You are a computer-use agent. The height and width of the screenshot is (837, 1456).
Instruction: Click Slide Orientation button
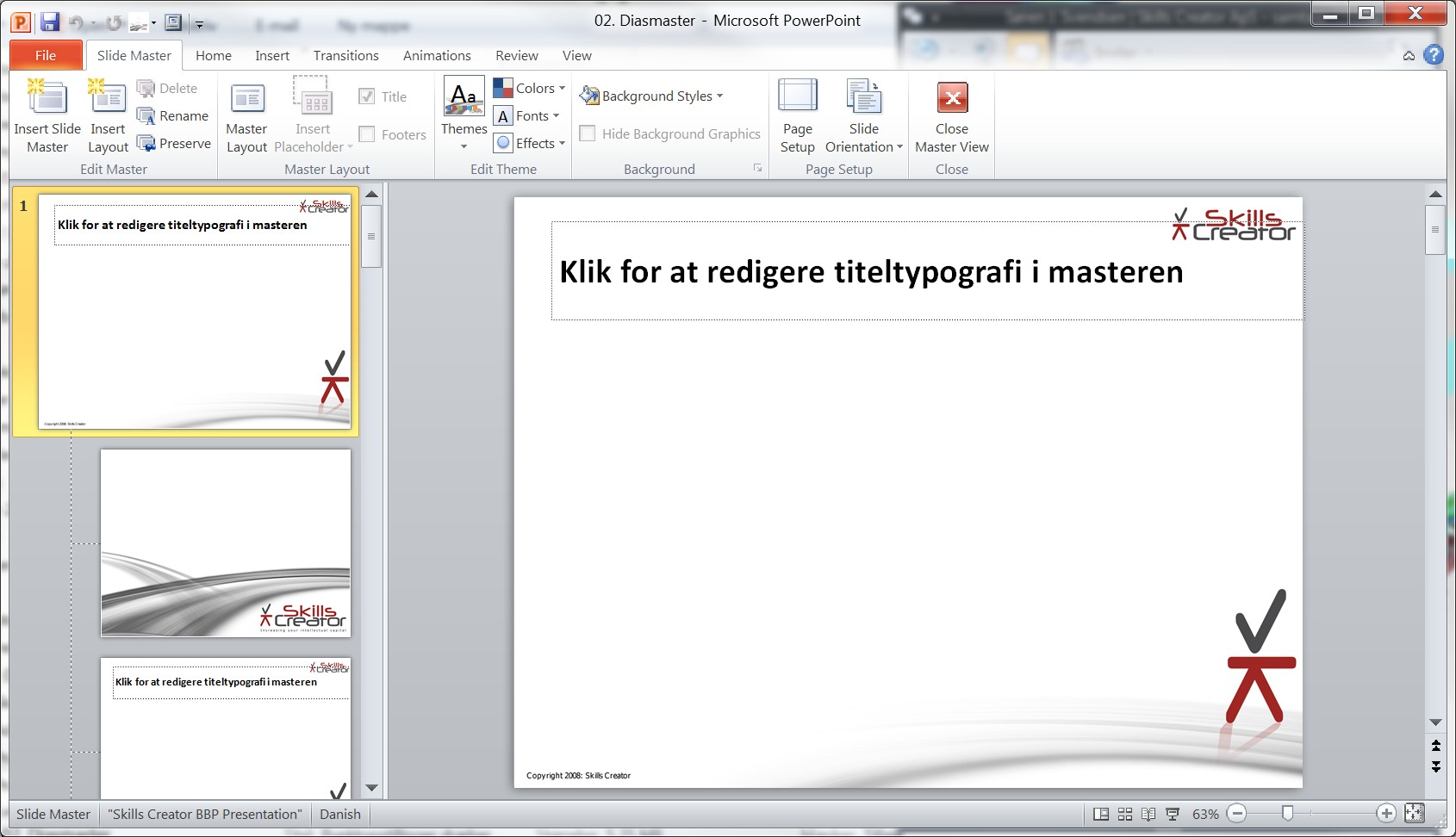(863, 116)
